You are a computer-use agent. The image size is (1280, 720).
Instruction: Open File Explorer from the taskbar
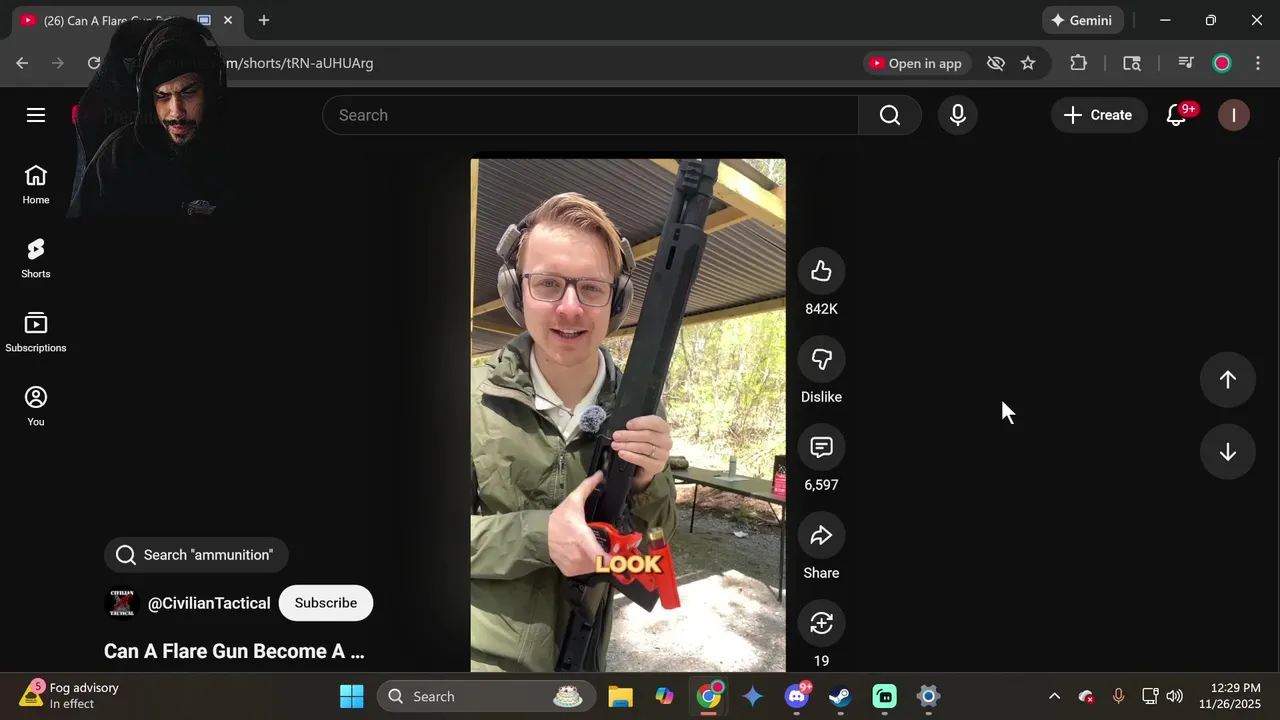click(x=620, y=696)
